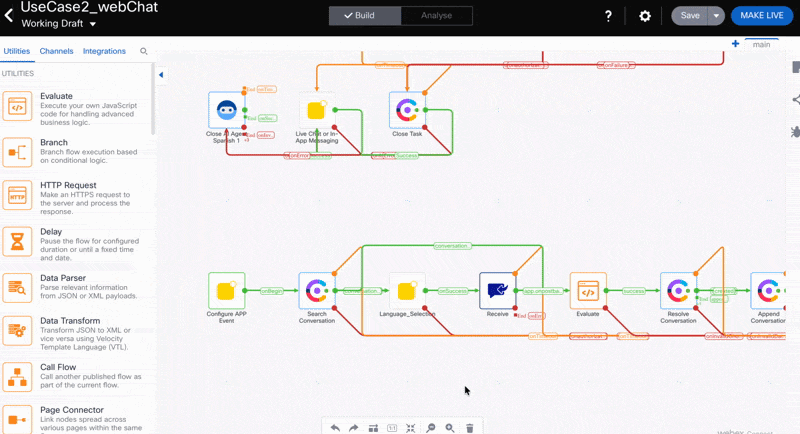Pick the Delay hourglass icon
The width and height of the screenshot is (800, 434).
pos(17,241)
